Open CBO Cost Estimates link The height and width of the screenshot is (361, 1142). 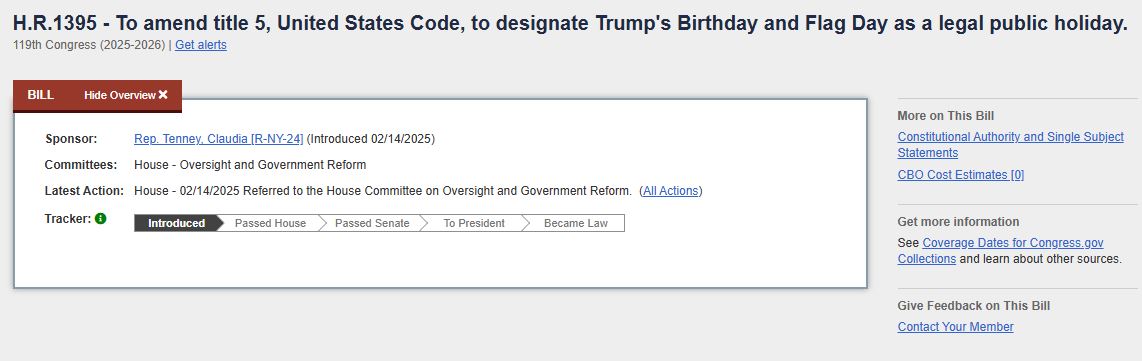(961, 175)
